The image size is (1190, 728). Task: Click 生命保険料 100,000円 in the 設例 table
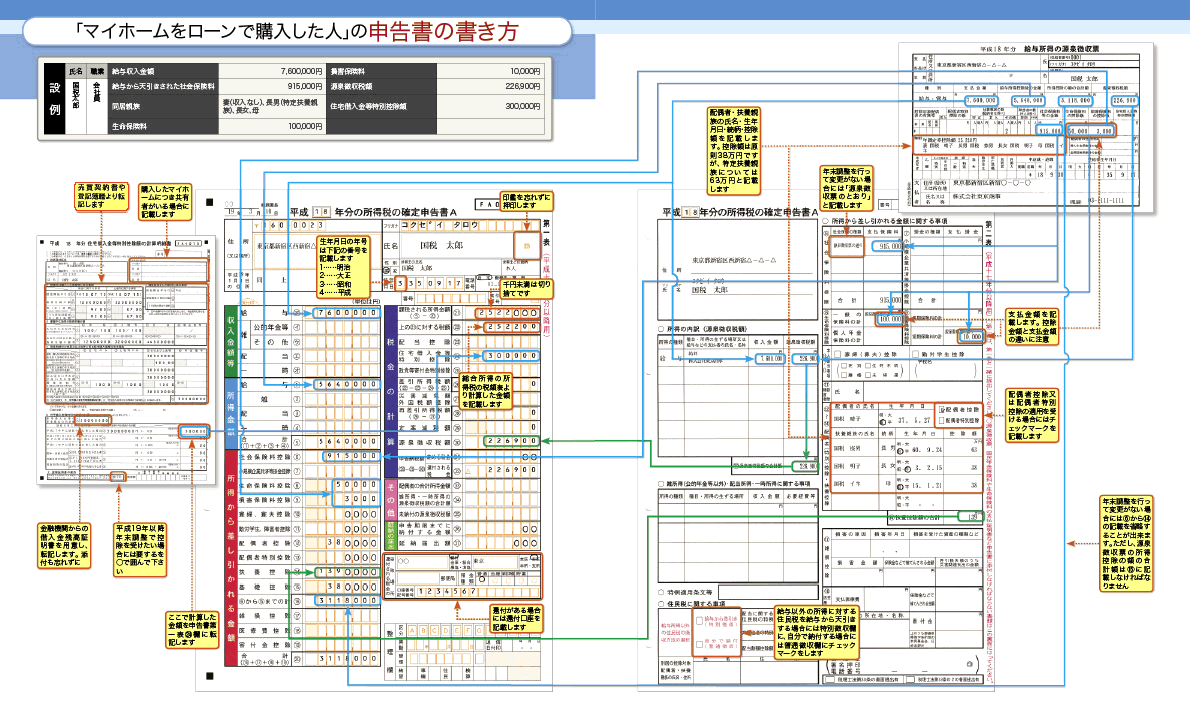tap(218, 126)
